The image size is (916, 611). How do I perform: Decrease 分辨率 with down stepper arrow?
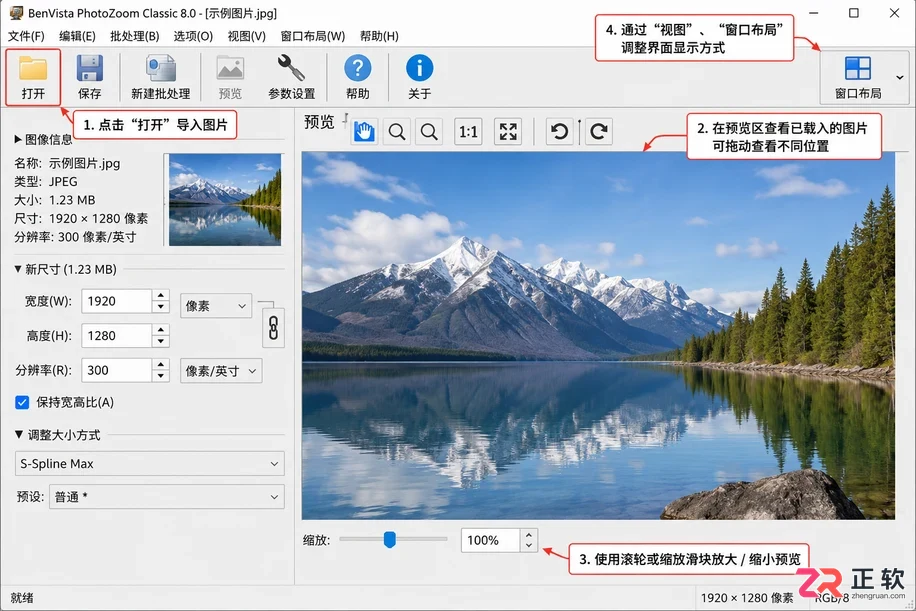[161, 376]
